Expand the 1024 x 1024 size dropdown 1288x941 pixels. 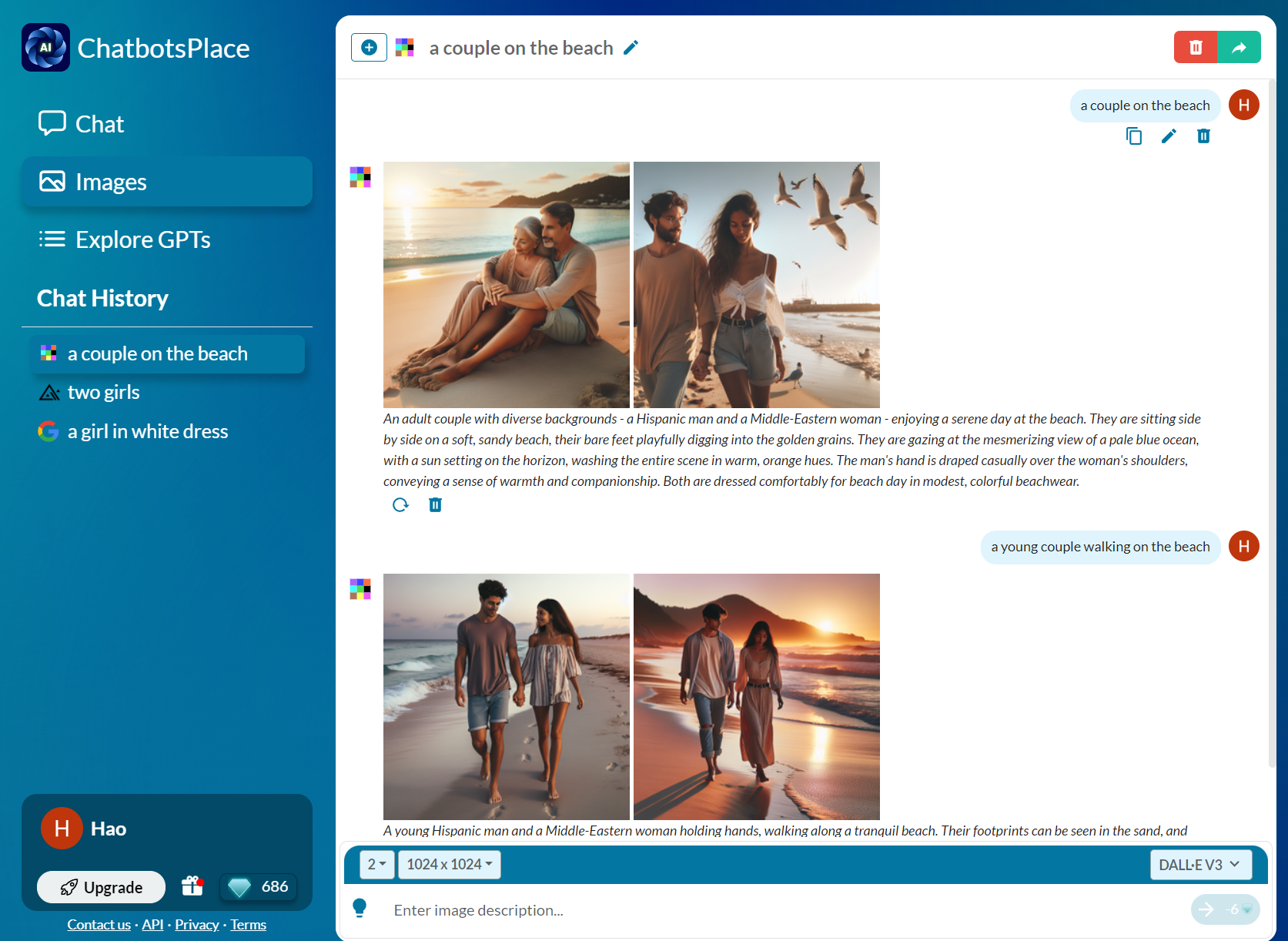tap(449, 865)
